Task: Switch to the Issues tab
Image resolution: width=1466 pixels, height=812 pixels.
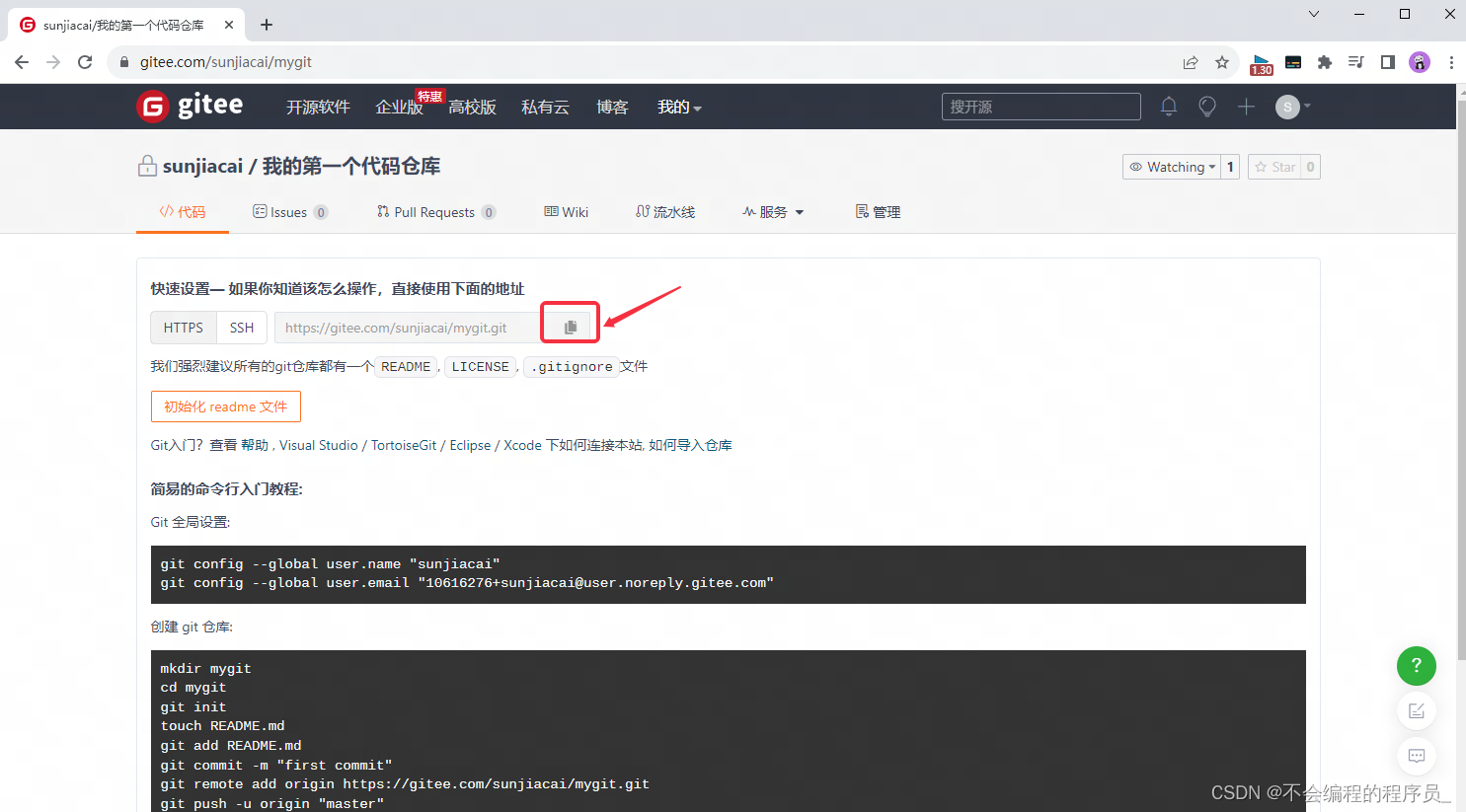Action: point(290,212)
